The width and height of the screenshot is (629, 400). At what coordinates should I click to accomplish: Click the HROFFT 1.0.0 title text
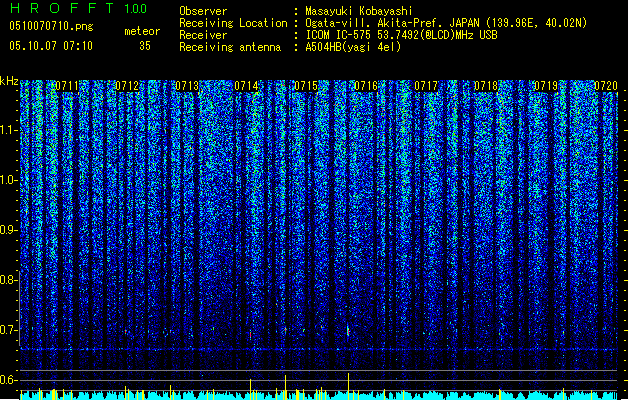pos(78,8)
